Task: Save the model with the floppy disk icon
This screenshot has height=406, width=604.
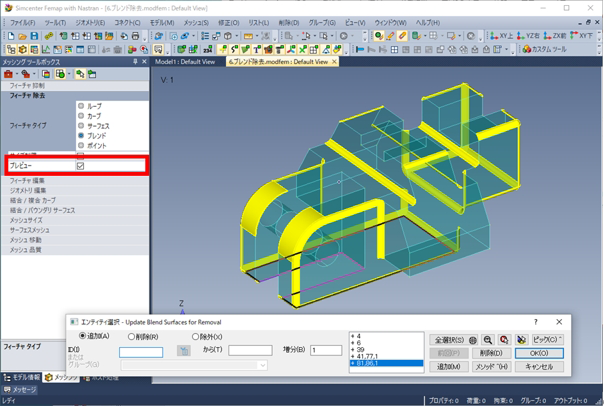Action: 34,36
